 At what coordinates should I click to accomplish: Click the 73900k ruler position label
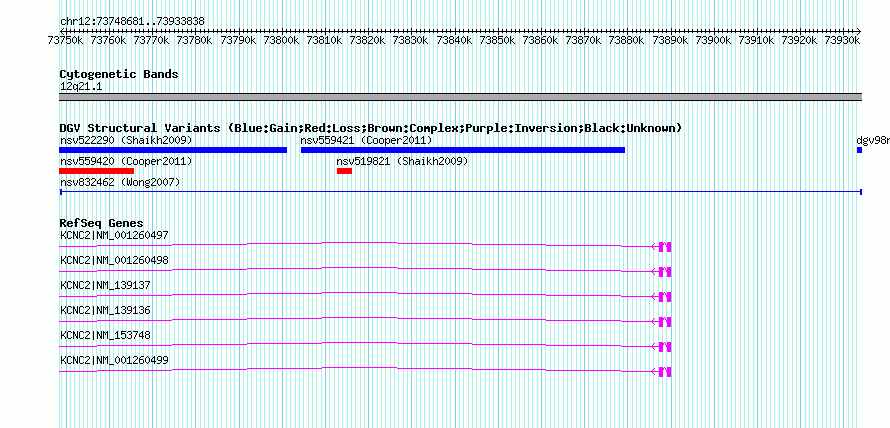[711, 40]
